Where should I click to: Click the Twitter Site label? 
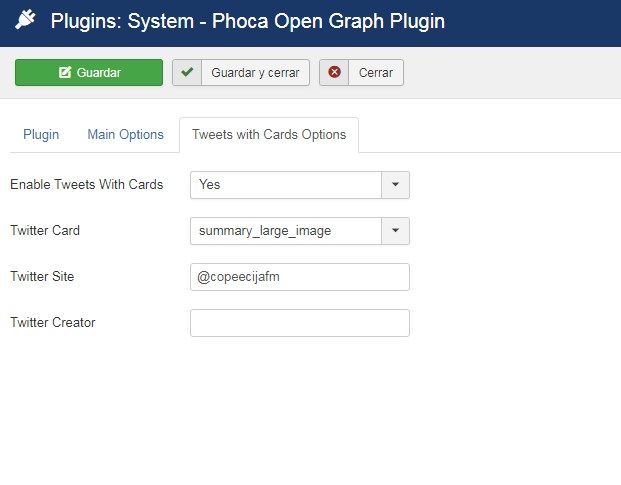tap(42, 276)
